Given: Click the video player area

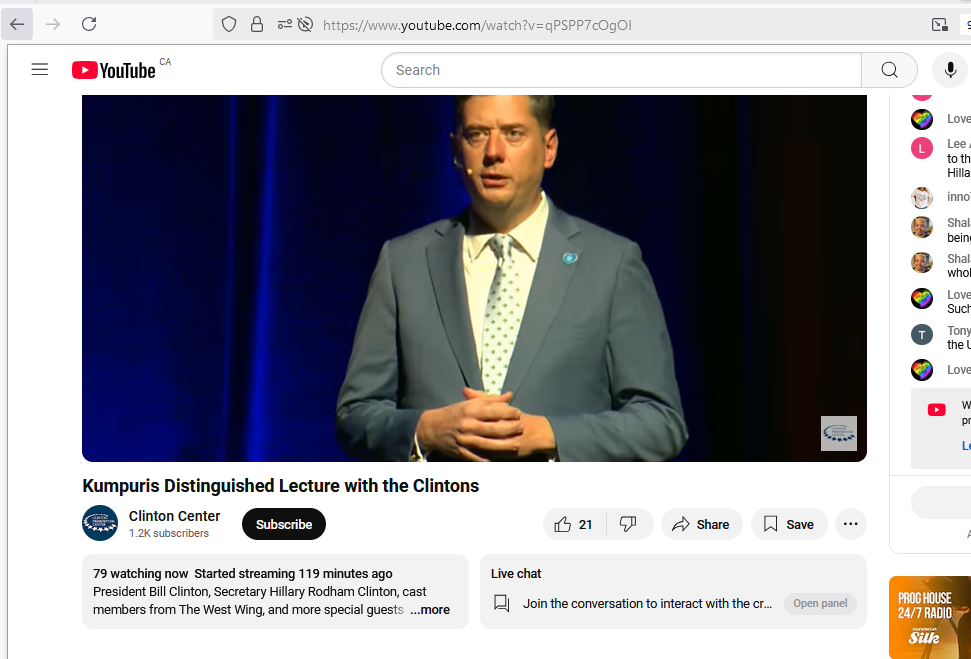Looking at the screenshot, I should [x=474, y=278].
